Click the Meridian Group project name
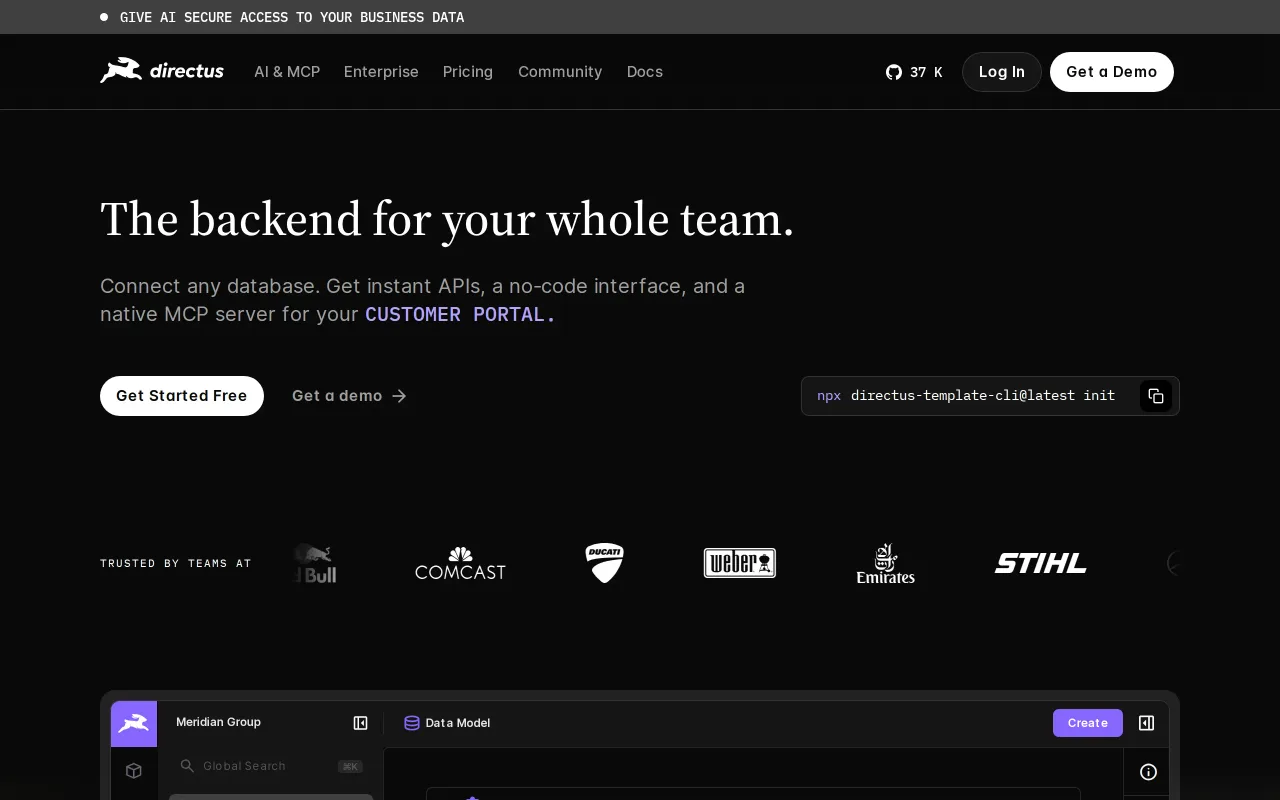Image resolution: width=1280 pixels, height=800 pixels. [218, 722]
